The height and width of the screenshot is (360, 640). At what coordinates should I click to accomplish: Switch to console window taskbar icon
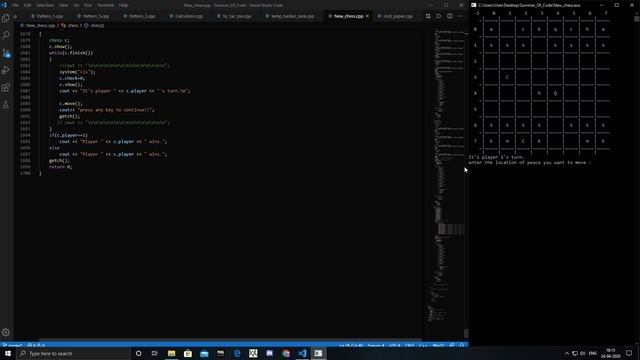click(x=318, y=353)
